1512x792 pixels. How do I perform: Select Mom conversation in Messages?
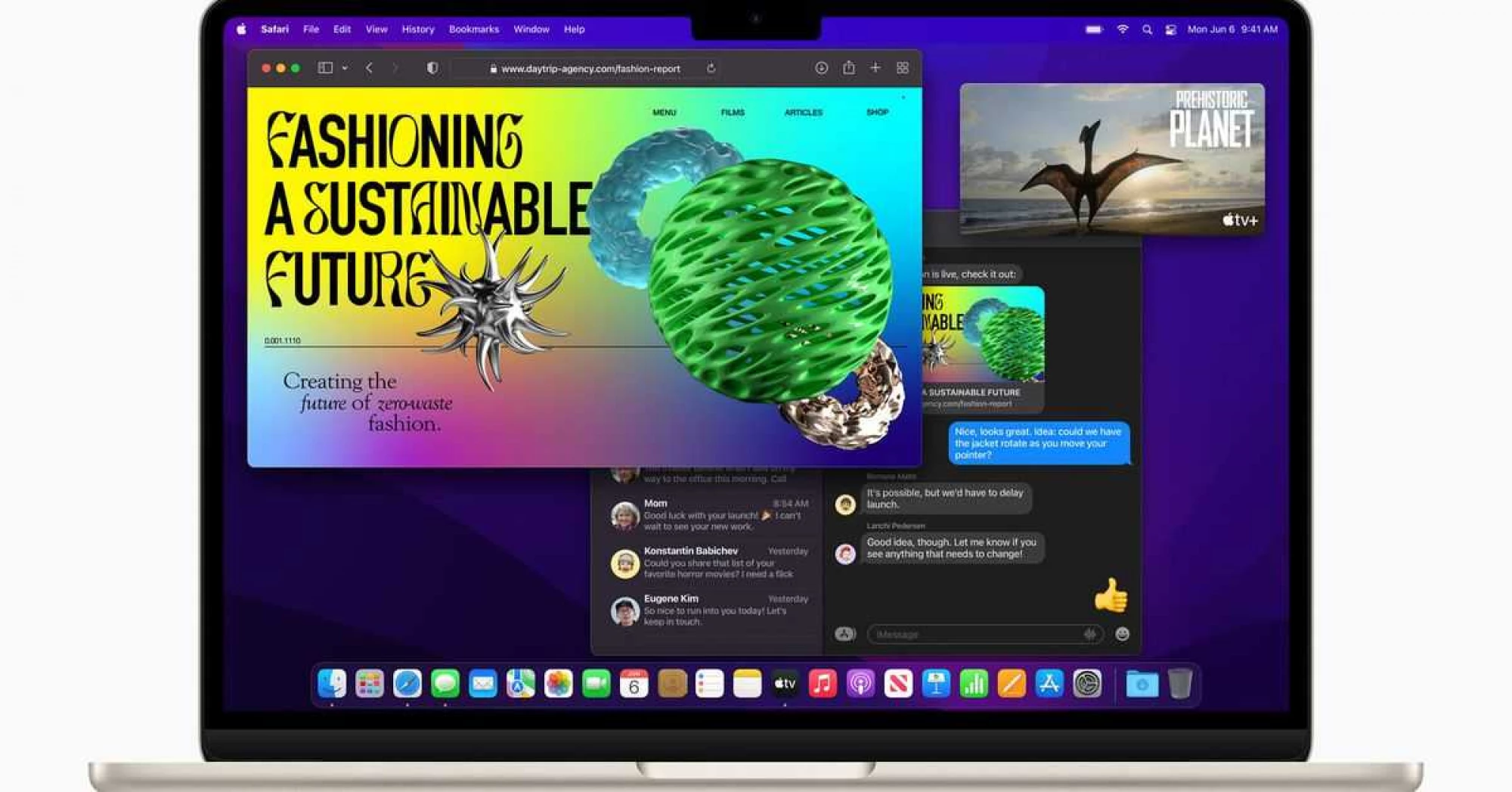tap(708, 514)
